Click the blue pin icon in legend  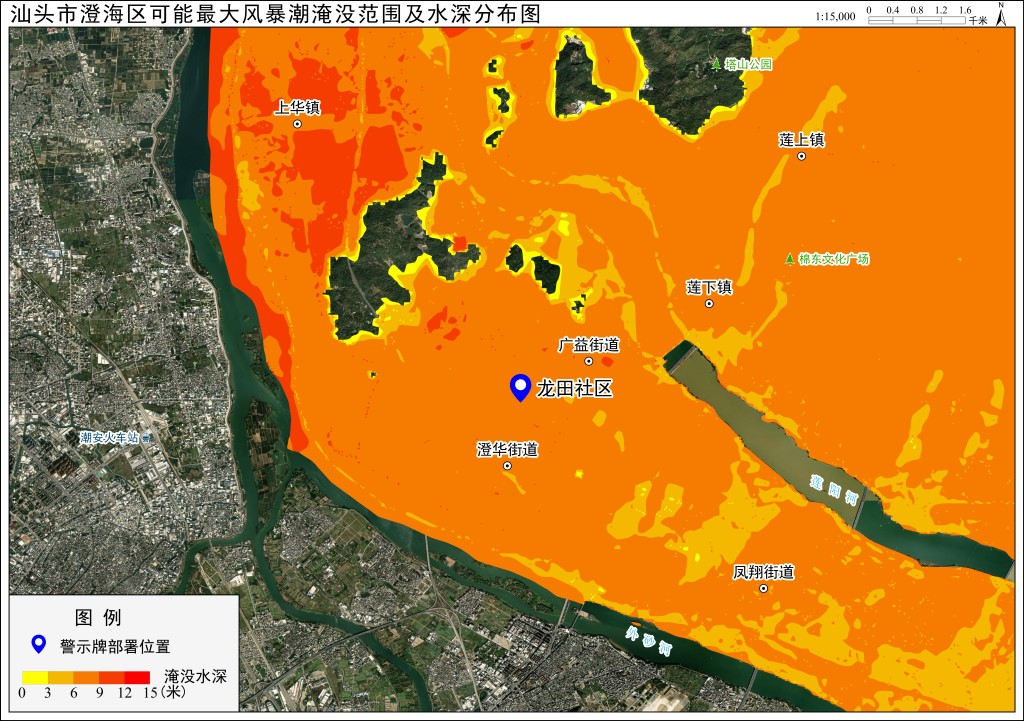(x=39, y=645)
